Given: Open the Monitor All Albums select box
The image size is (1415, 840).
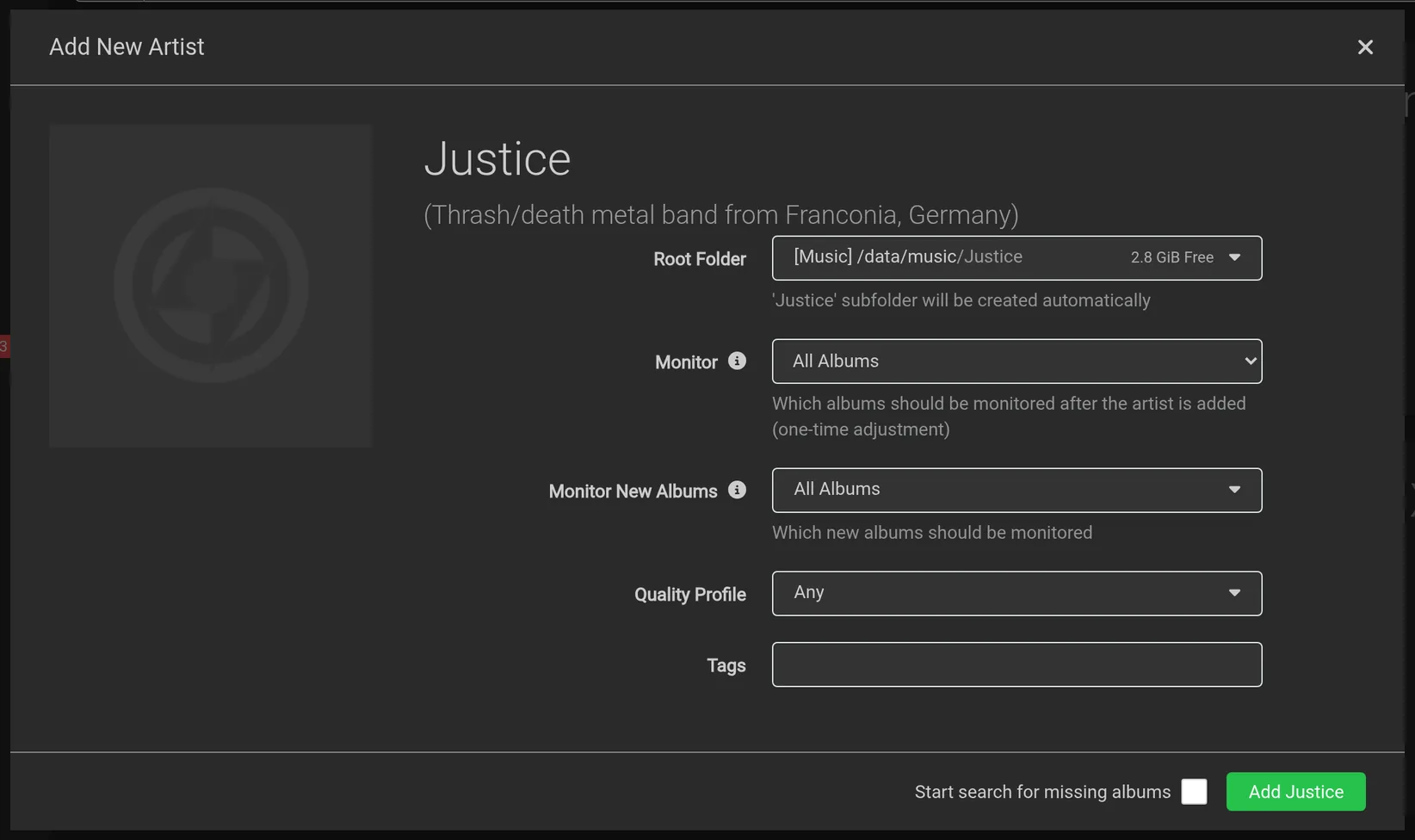Looking at the screenshot, I should [x=1016, y=361].
